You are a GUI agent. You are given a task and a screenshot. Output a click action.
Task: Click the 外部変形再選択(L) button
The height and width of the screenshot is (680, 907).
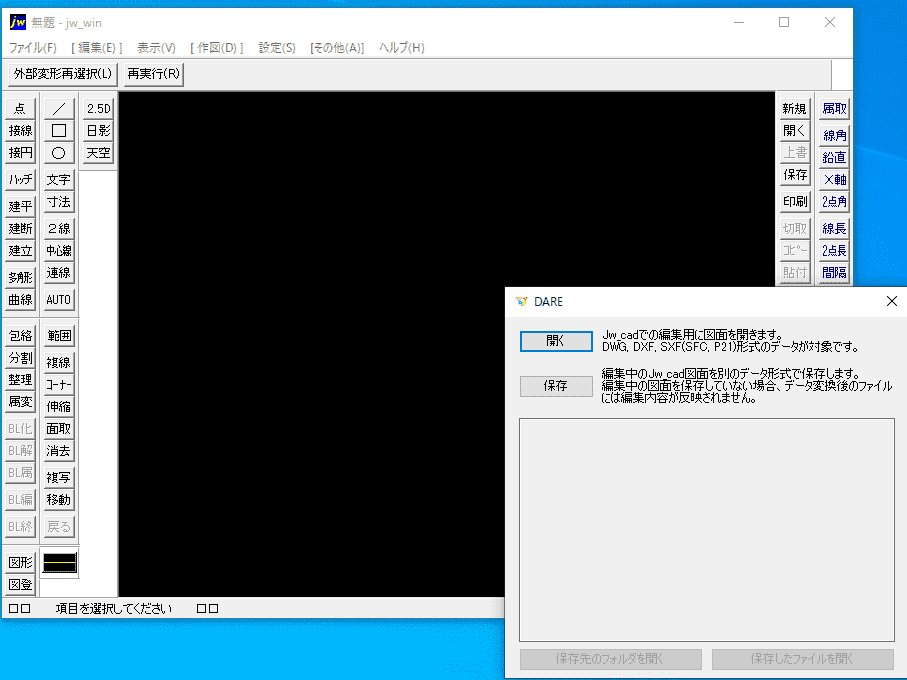pos(62,74)
